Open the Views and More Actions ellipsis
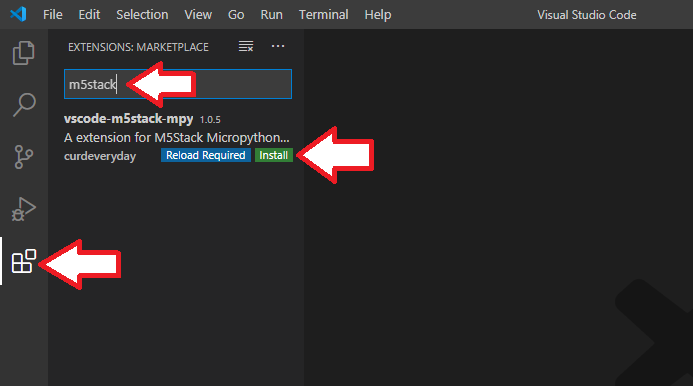 coord(278,46)
